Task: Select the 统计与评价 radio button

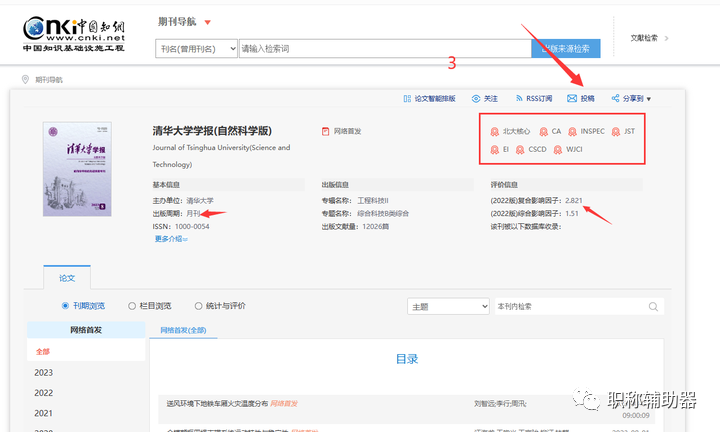Action: [x=198, y=306]
